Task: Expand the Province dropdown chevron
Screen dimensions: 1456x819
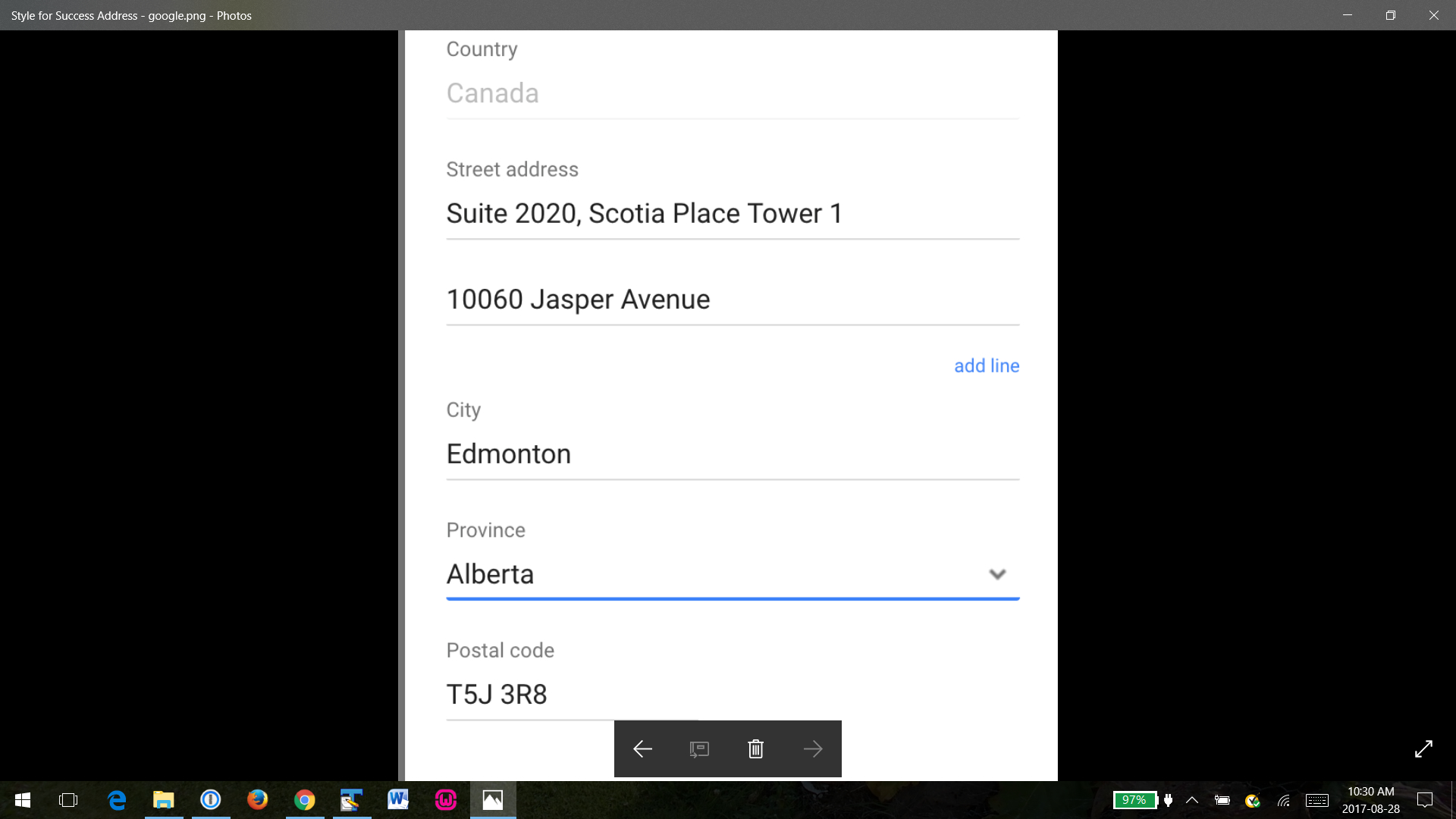Action: point(997,574)
